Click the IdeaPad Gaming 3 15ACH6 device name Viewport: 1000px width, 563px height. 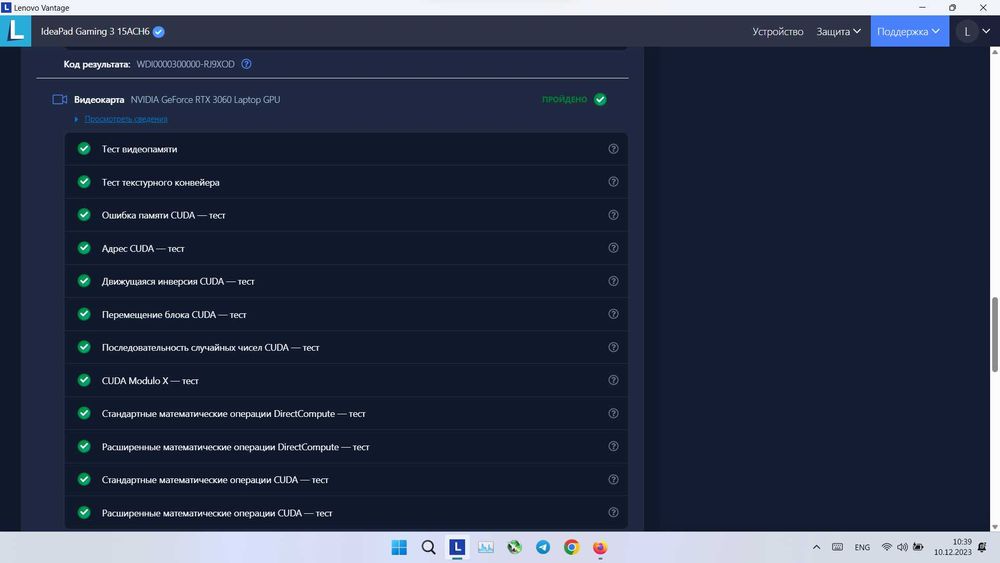click(95, 31)
